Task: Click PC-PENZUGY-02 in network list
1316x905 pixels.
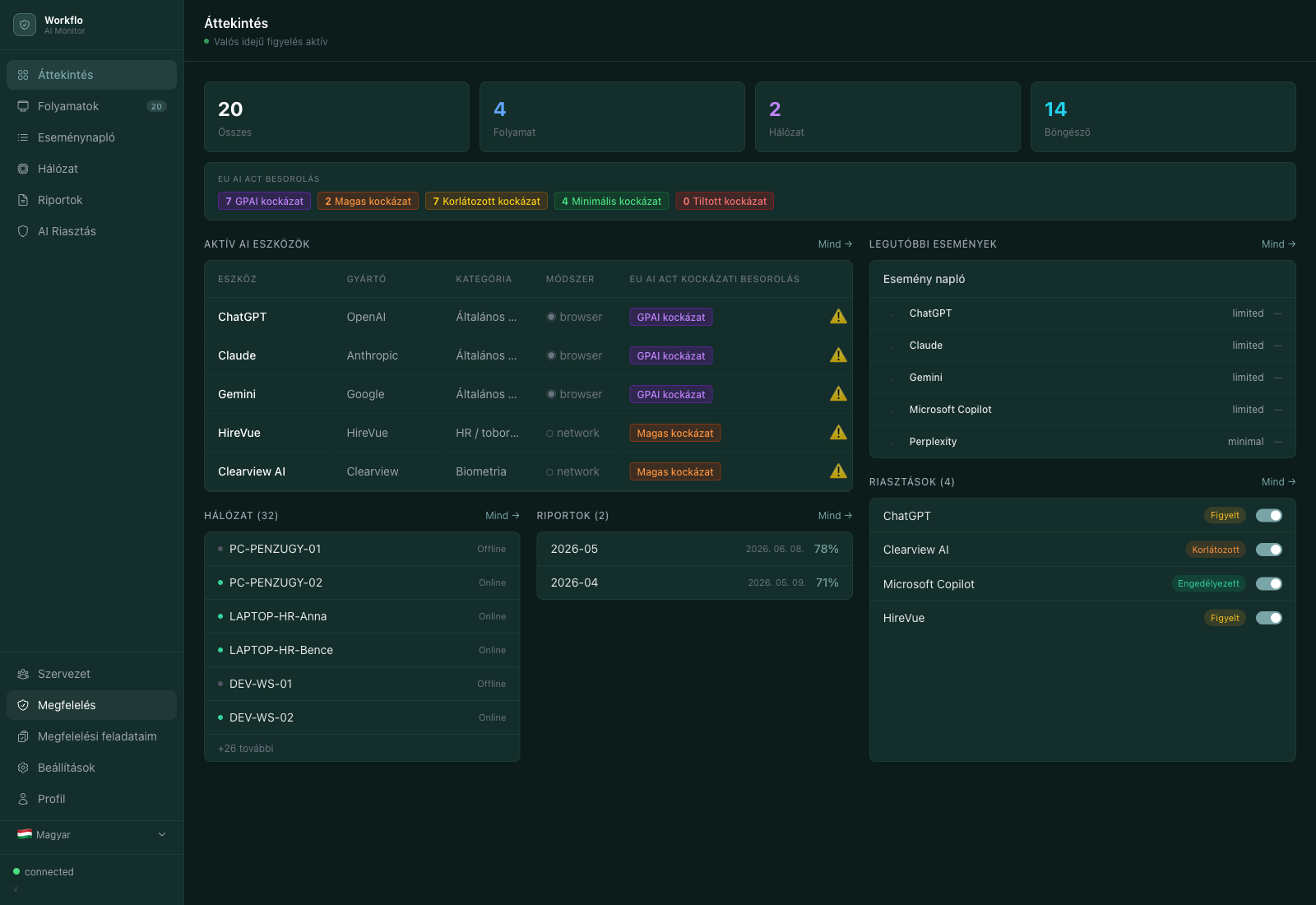Action: pyautogui.click(x=362, y=582)
